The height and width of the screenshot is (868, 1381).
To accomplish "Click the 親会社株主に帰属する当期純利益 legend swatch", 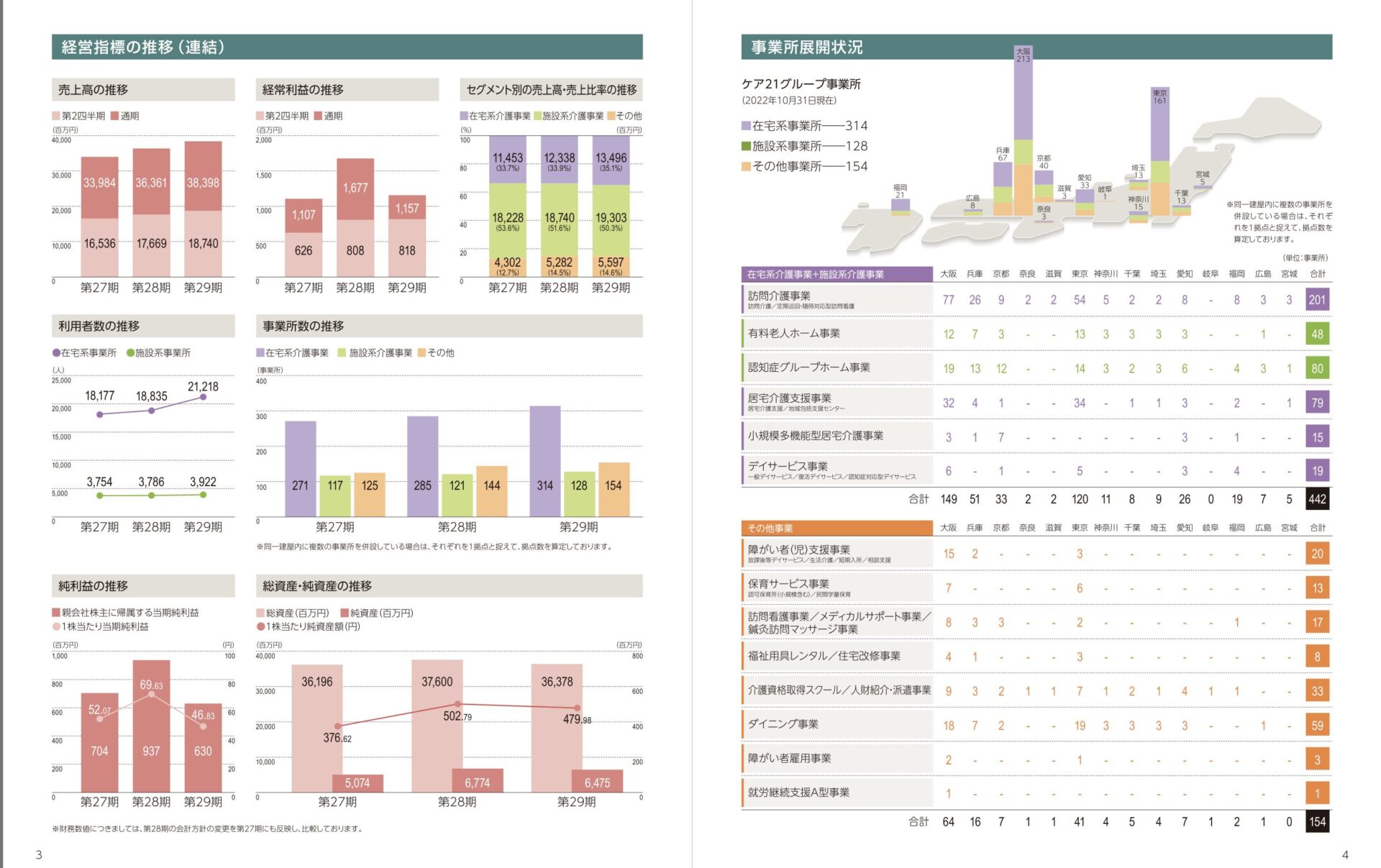I will click(56, 613).
